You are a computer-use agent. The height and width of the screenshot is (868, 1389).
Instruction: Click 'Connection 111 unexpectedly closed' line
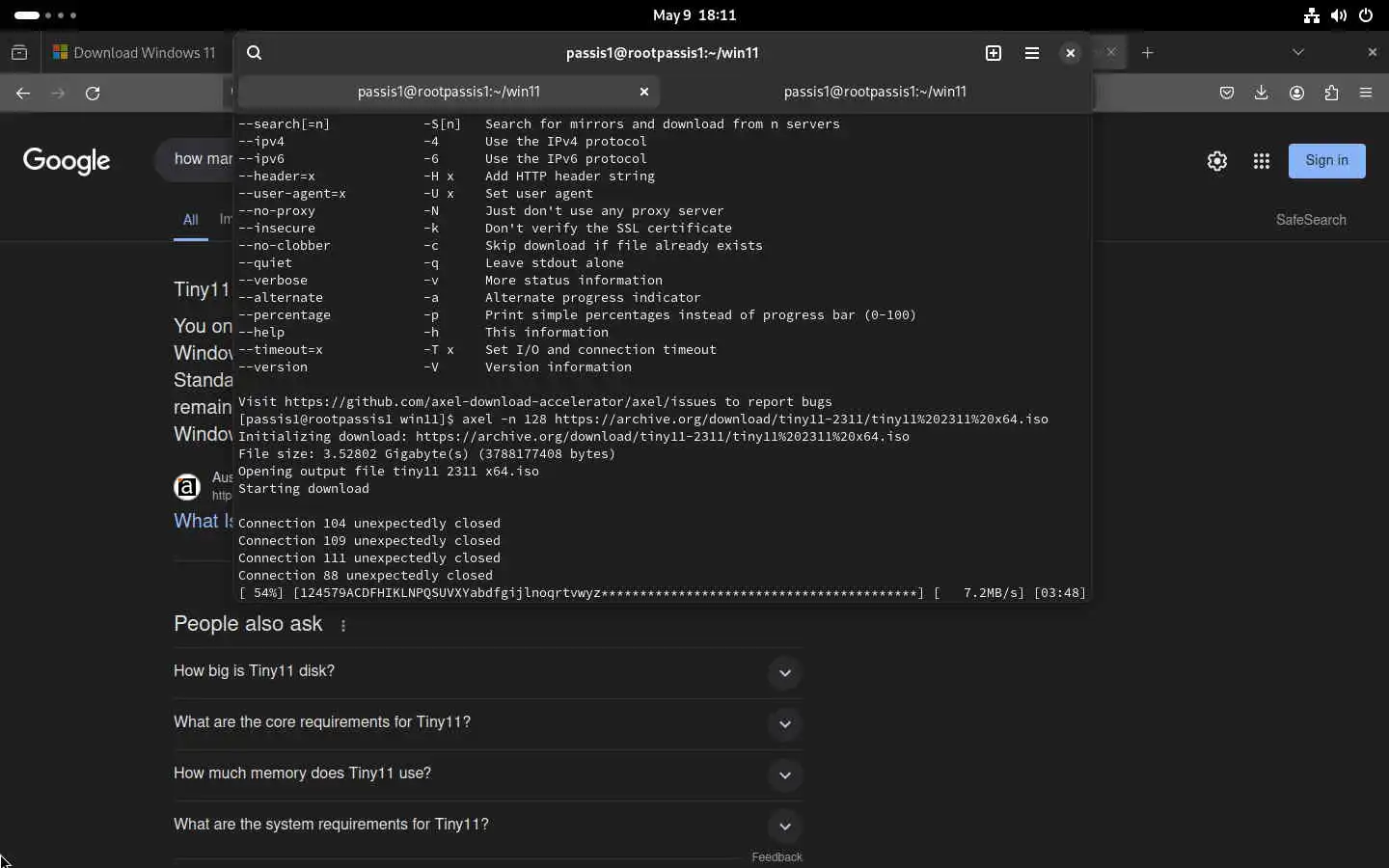point(369,558)
